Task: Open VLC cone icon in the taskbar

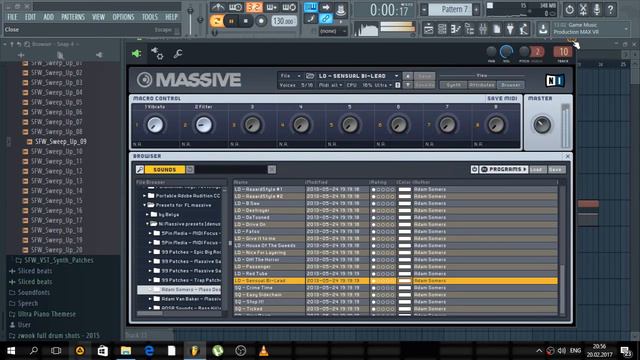Action: point(264,351)
